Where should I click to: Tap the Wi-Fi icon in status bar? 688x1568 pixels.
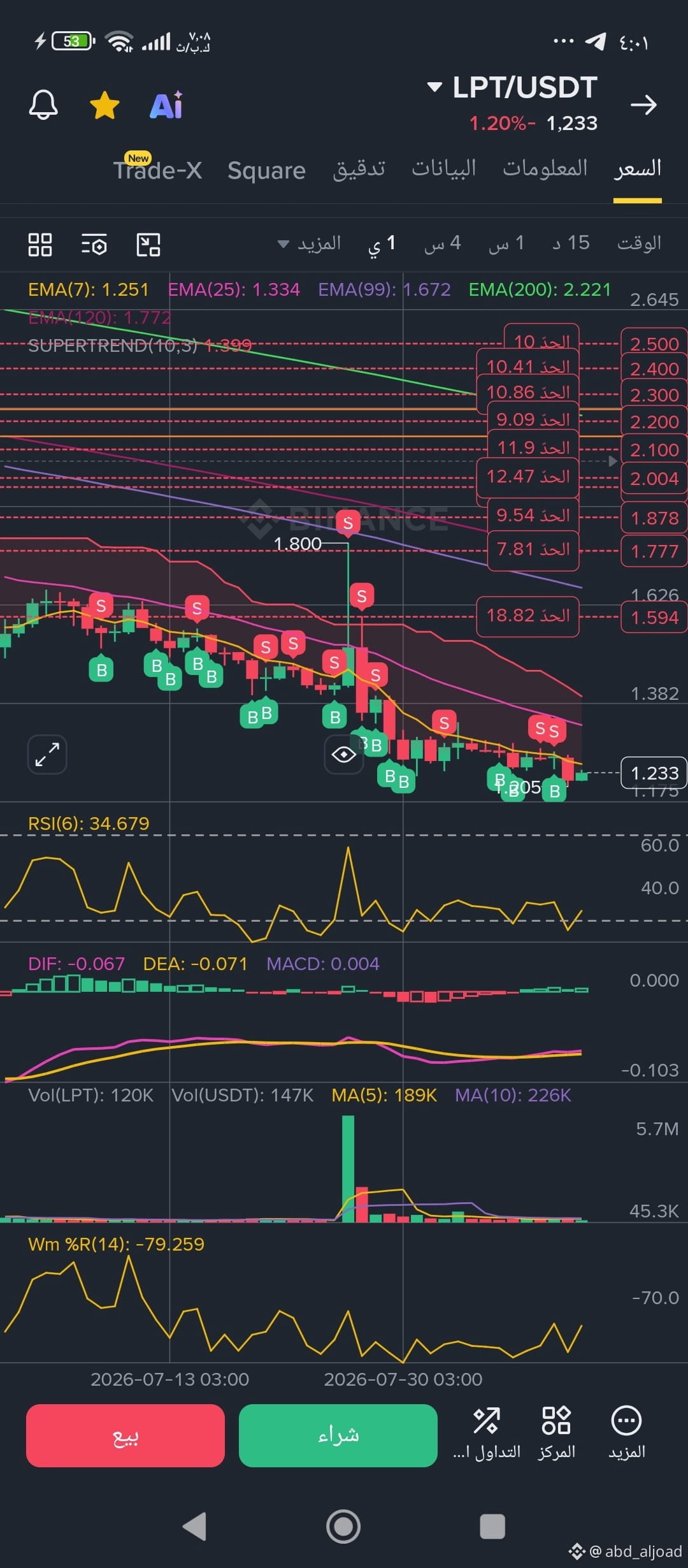tap(119, 41)
